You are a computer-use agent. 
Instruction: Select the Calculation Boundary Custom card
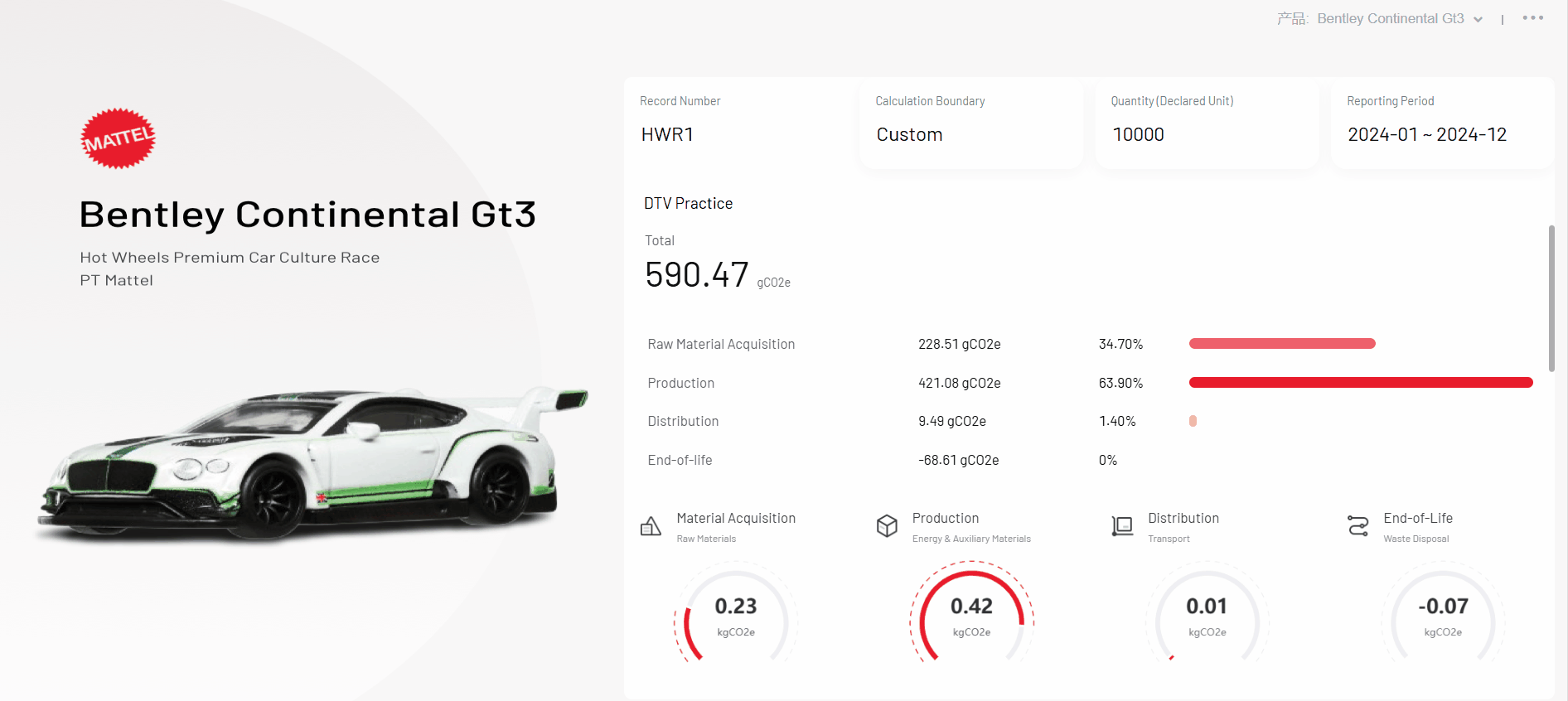[x=970, y=123]
